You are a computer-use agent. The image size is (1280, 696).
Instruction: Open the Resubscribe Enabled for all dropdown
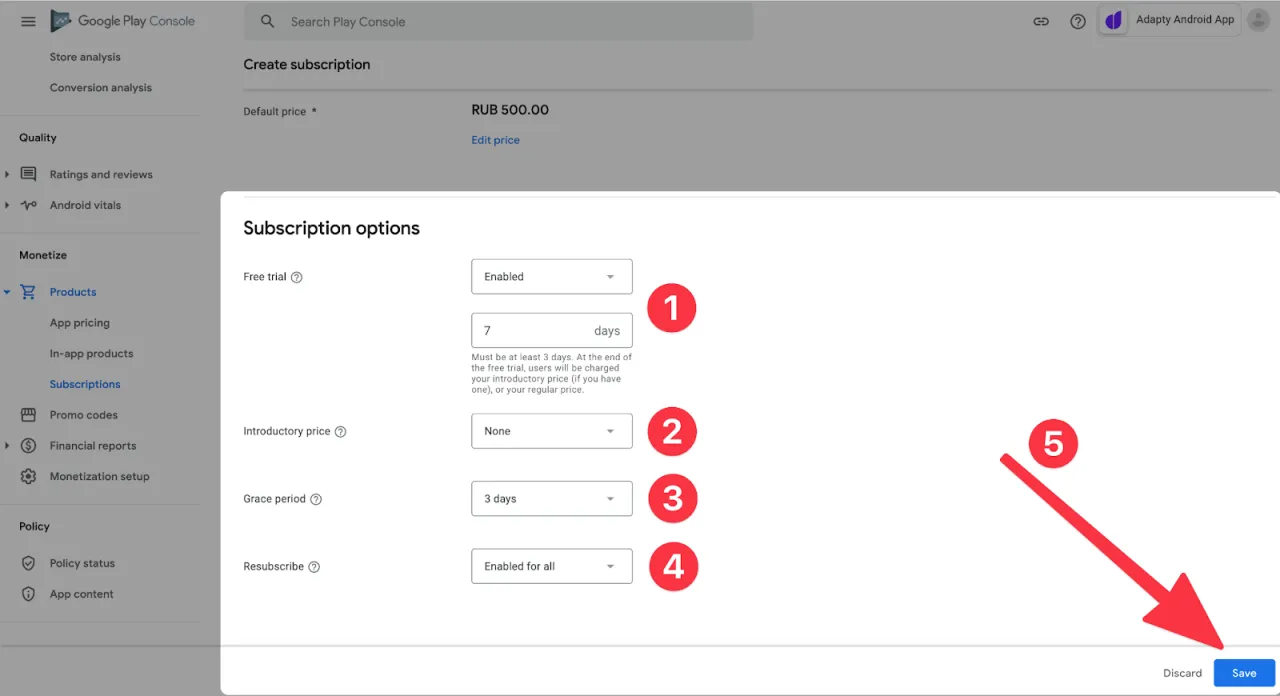point(551,566)
